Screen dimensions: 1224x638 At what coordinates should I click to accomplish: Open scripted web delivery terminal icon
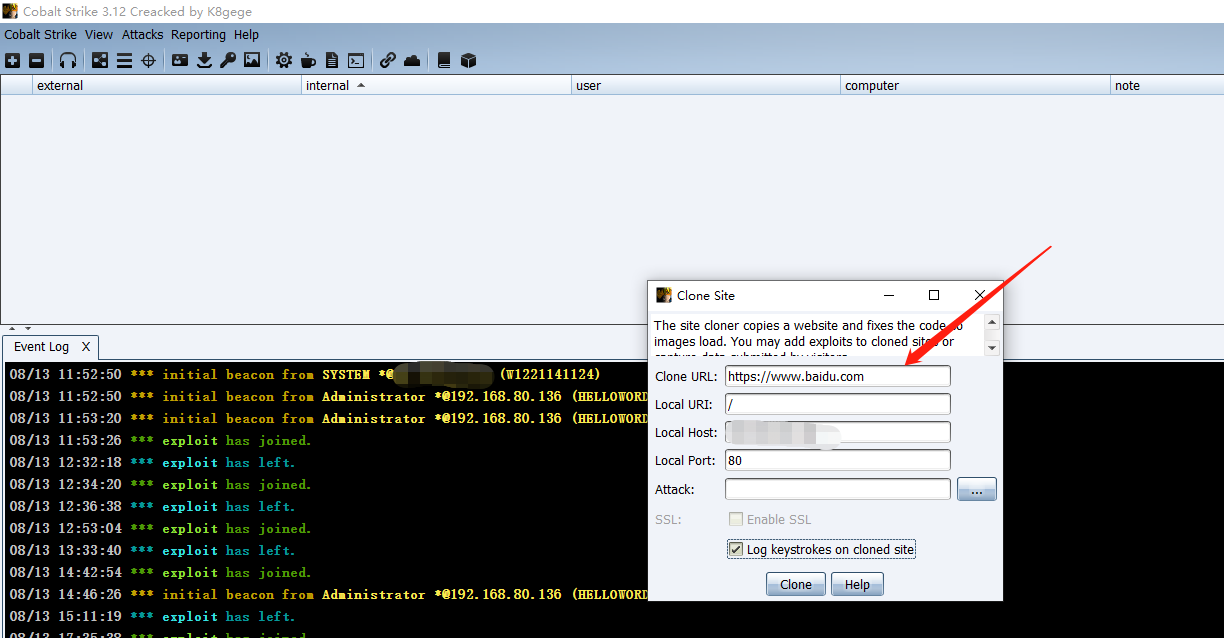(355, 61)
